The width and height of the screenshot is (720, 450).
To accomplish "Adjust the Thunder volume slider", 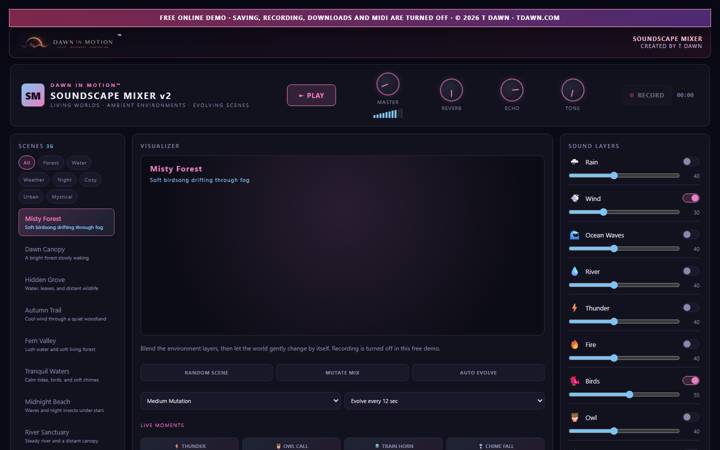I will point(624,321).
